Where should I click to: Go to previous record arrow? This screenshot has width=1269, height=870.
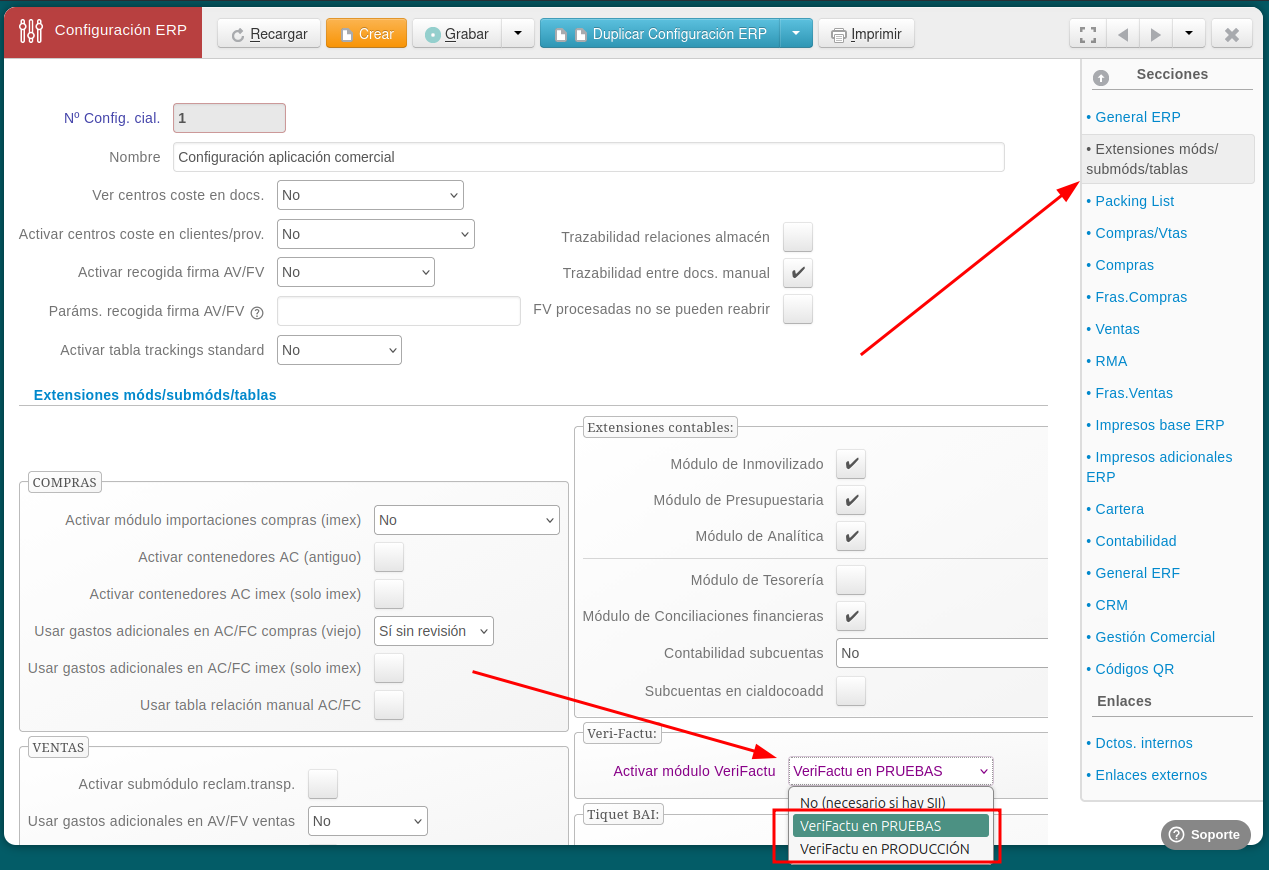[x=1123, y=34]
